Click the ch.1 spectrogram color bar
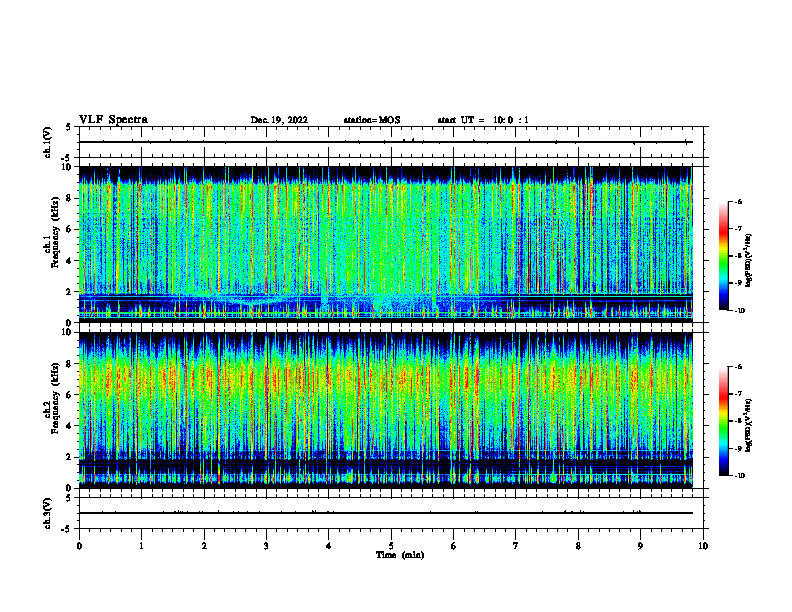The image size is (792, 612). (x=723, y=256)
